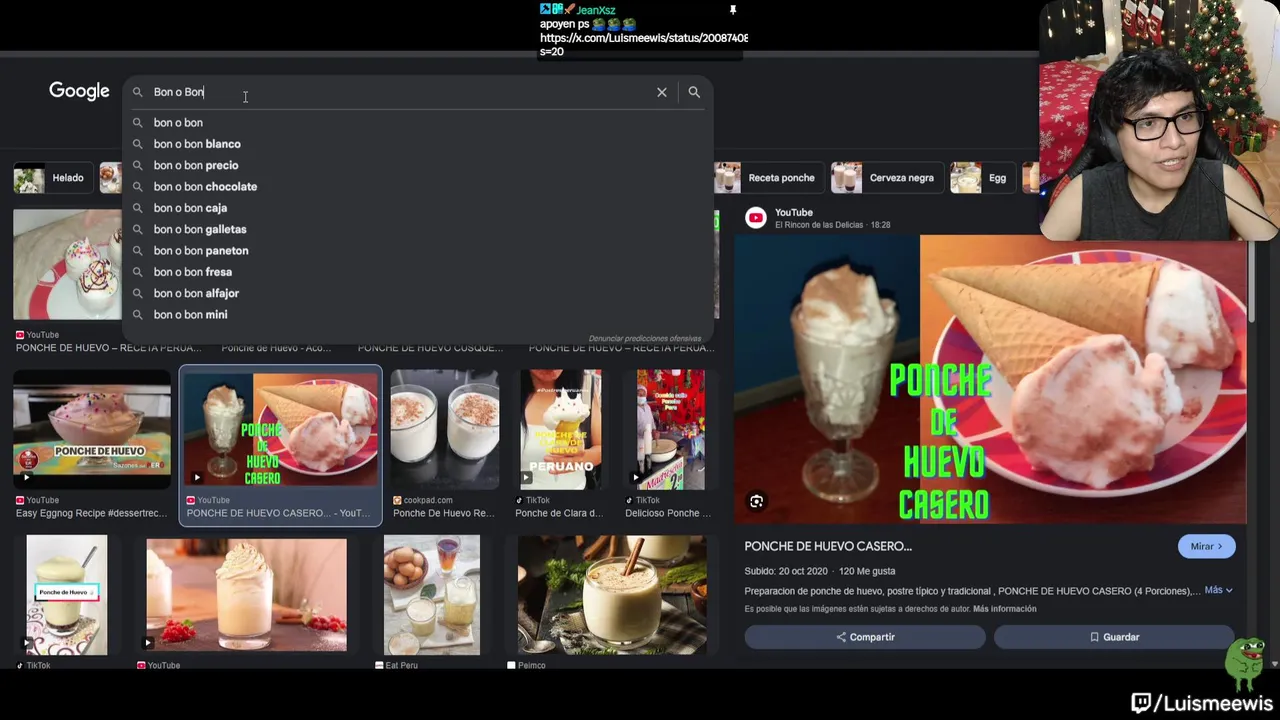This screenshot has height=720, width=1280.
Task: Select suggestion "bon o bon paneton"
Action: (201, 250)
